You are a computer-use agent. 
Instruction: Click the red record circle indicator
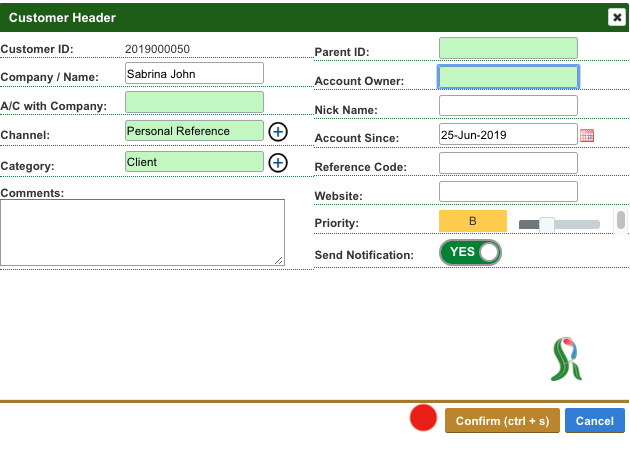point(423,418)
